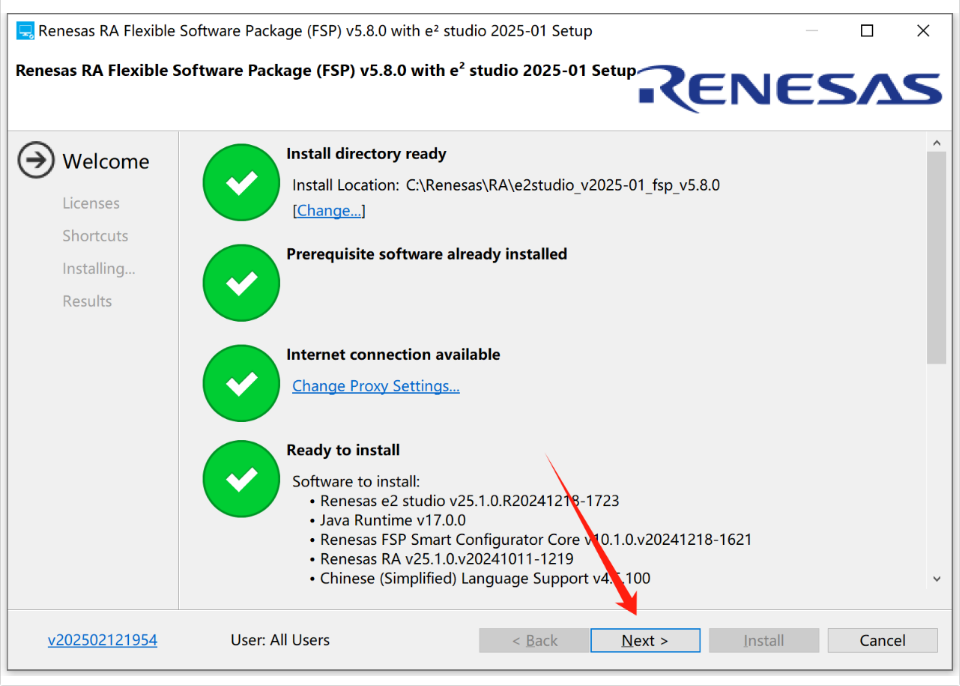This screenshot has height=686, width=960.
Task: Click the green check beside Prerequisite software
Action: pos(241,283)
